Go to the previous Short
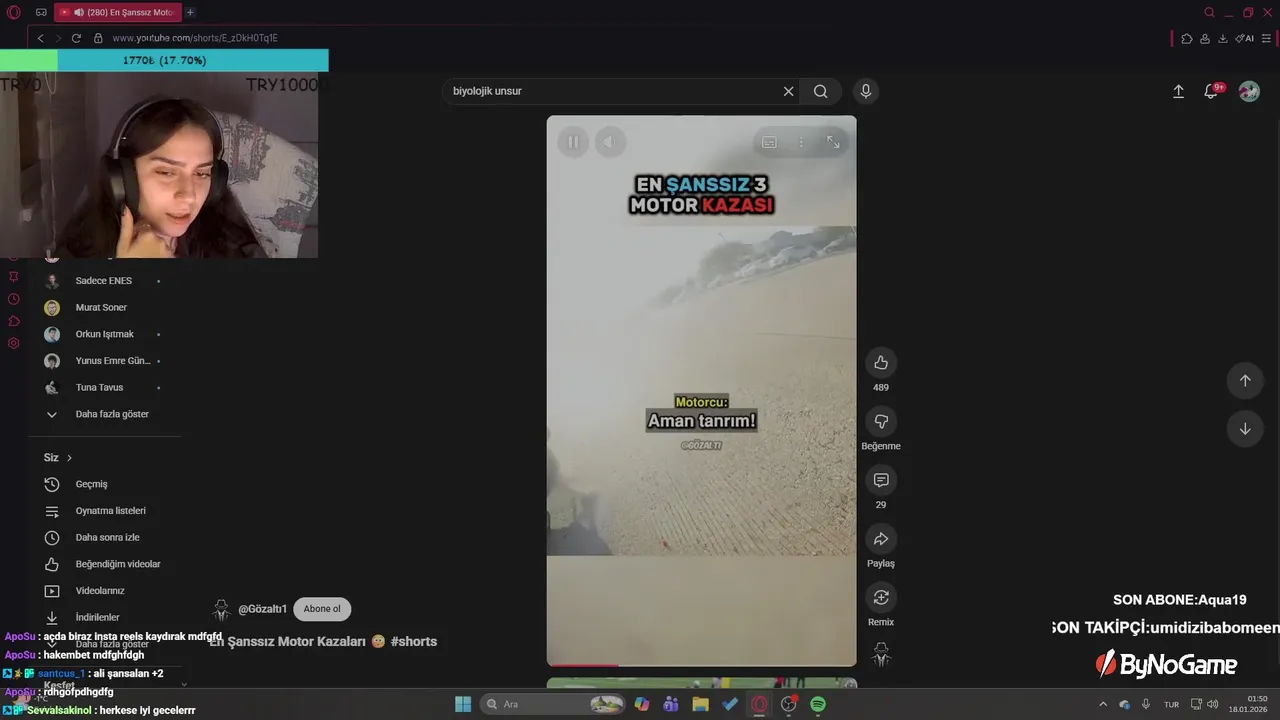Screen dimensions: 1280x720 tap(1245, 380)
